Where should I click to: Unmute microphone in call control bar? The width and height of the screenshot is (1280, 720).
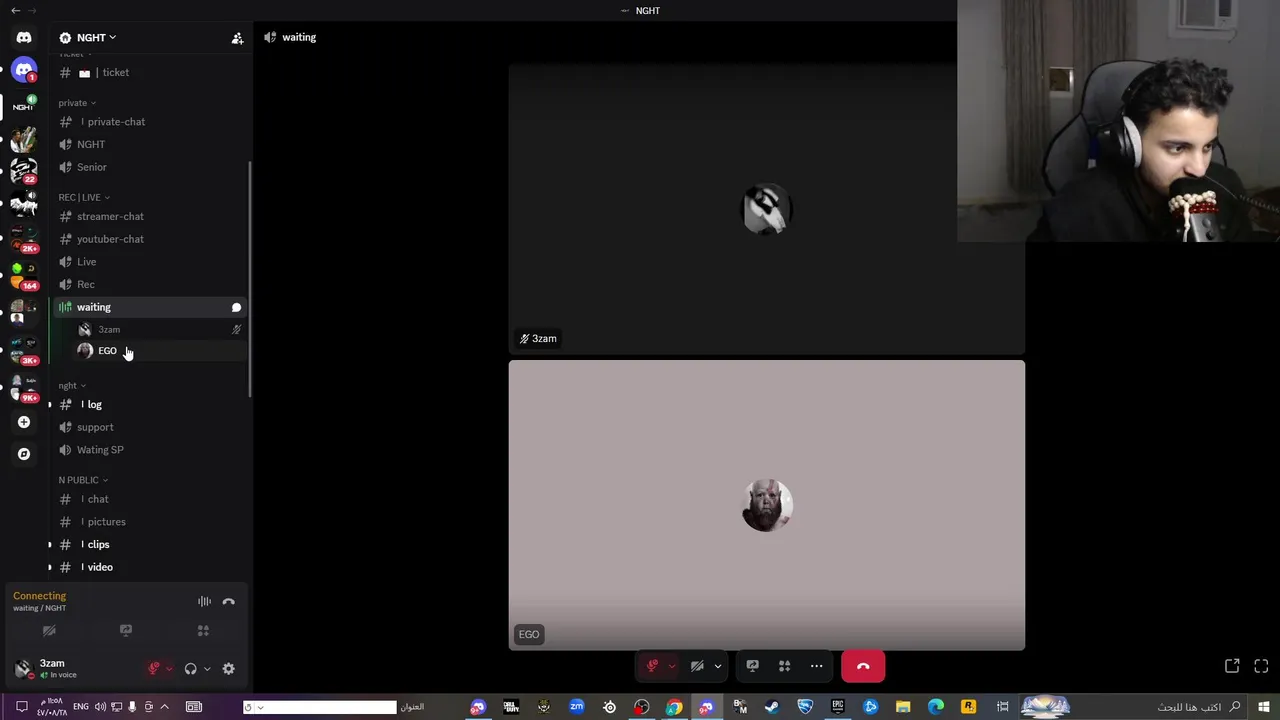point(652,666)
